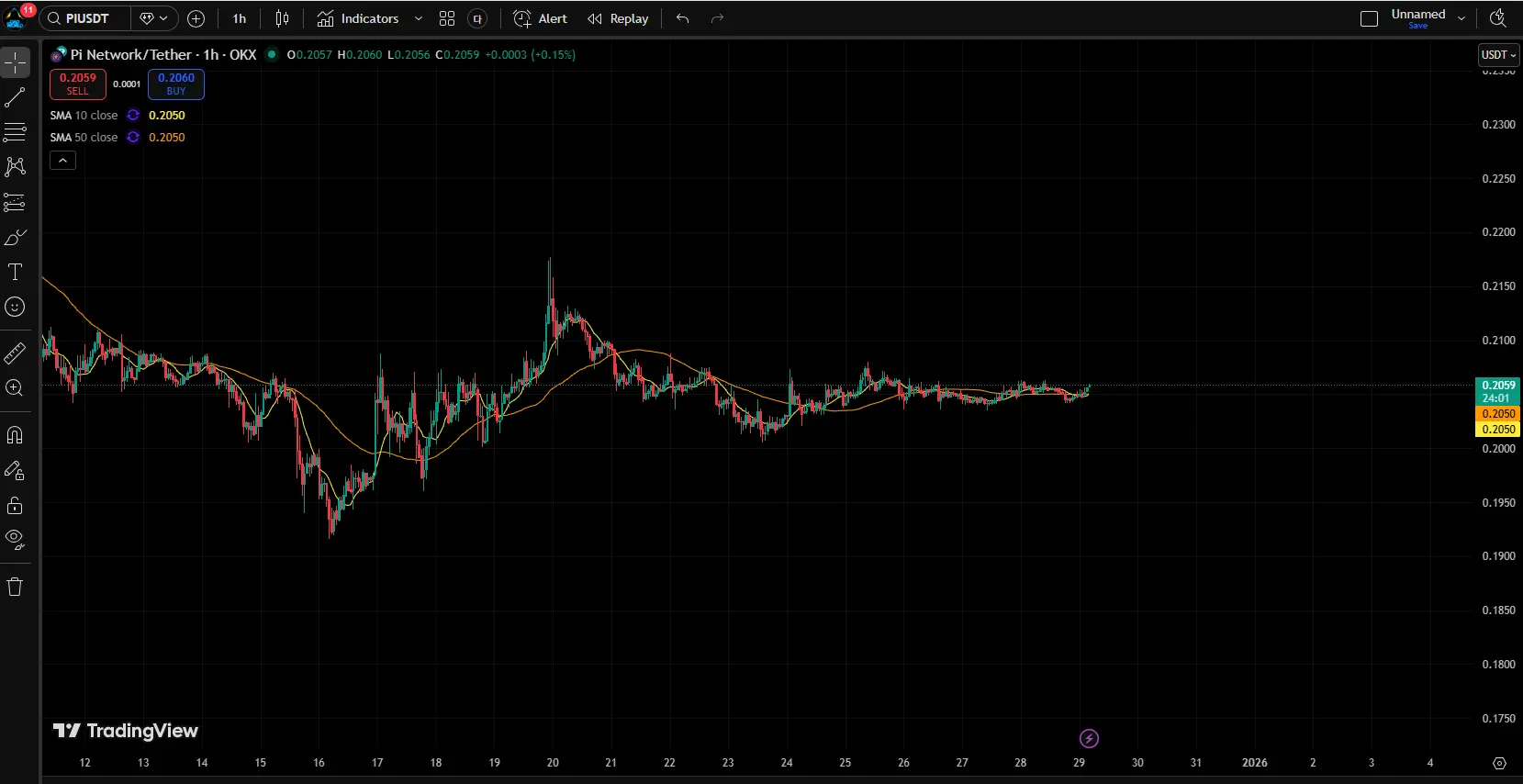This screenshot has width=1523, height=784.
Task: Select the trend line drawing tool
Action: tap(16, 97)
